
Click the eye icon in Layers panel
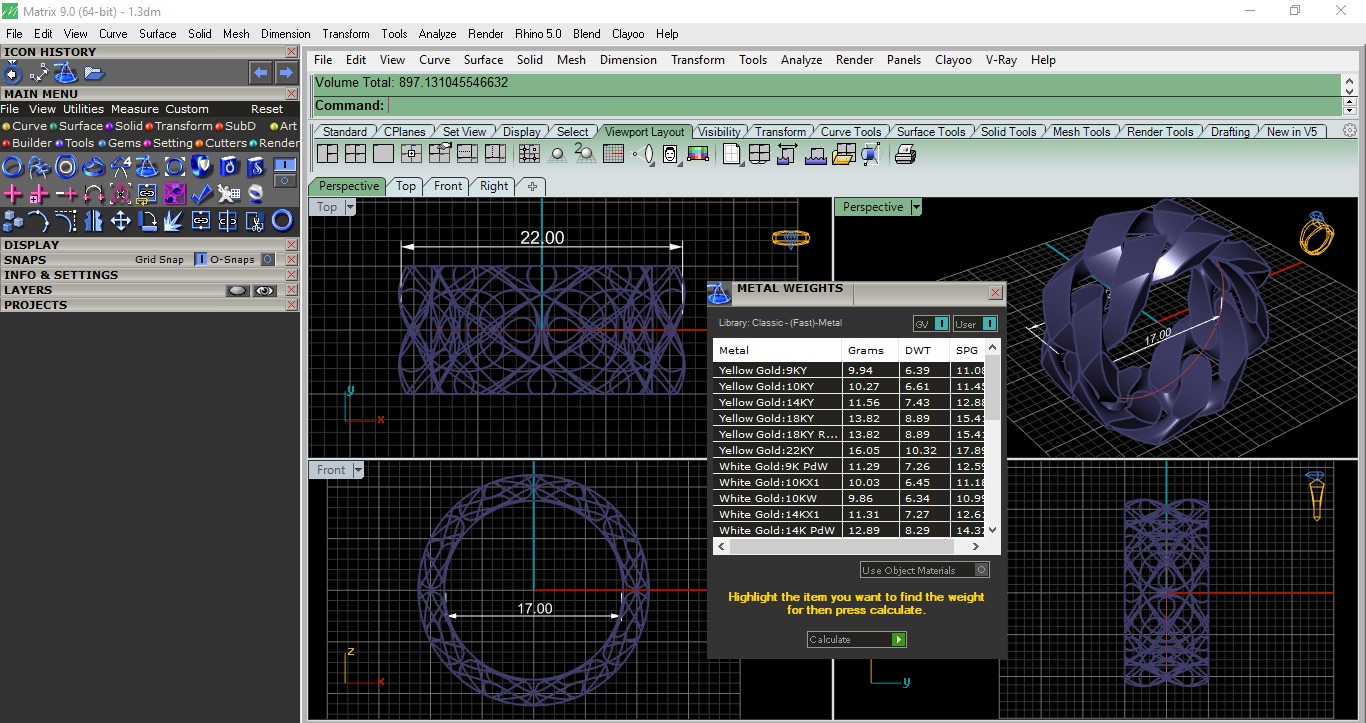(264, 290)
